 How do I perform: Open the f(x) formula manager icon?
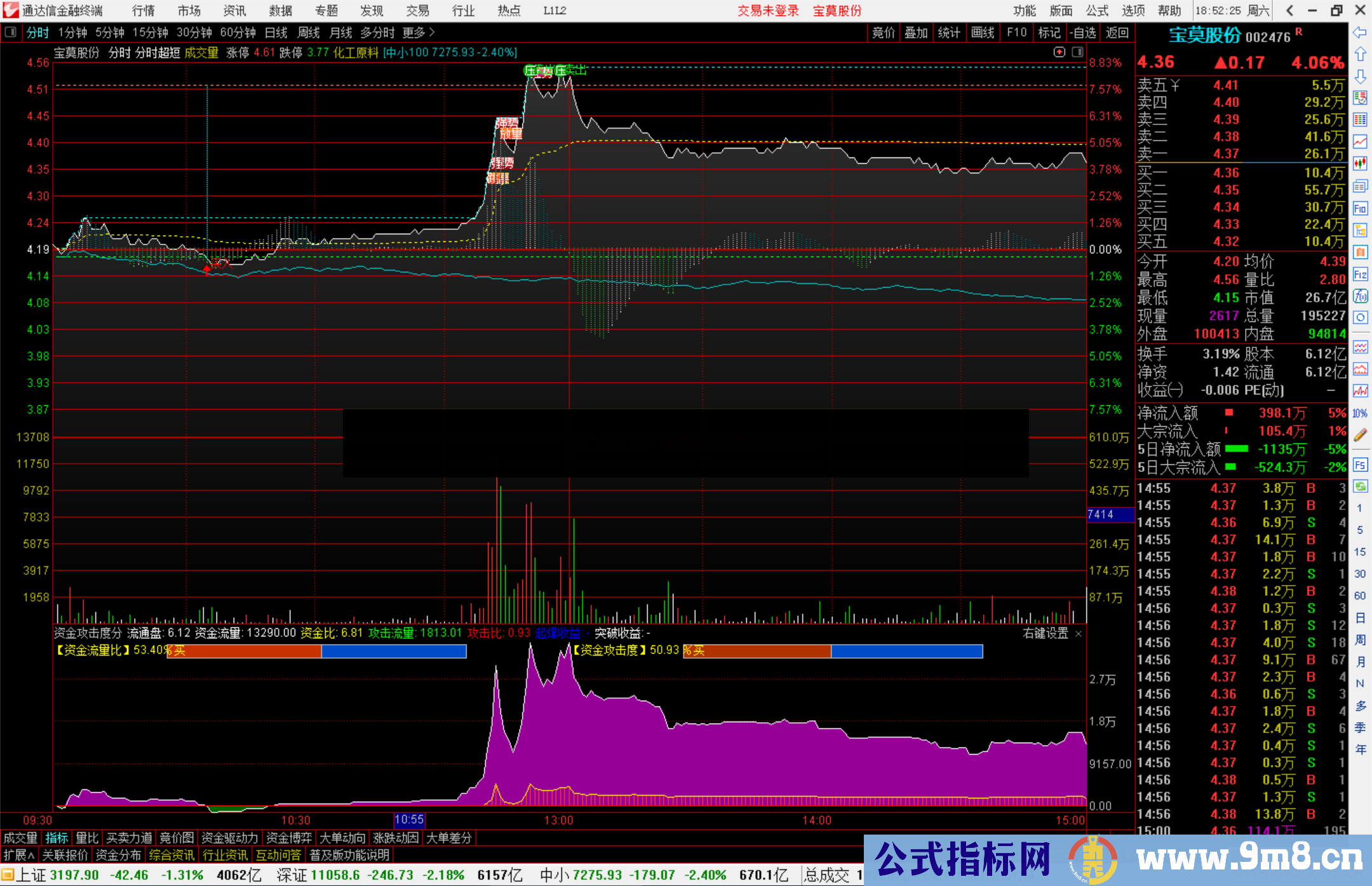(1360, 296)
